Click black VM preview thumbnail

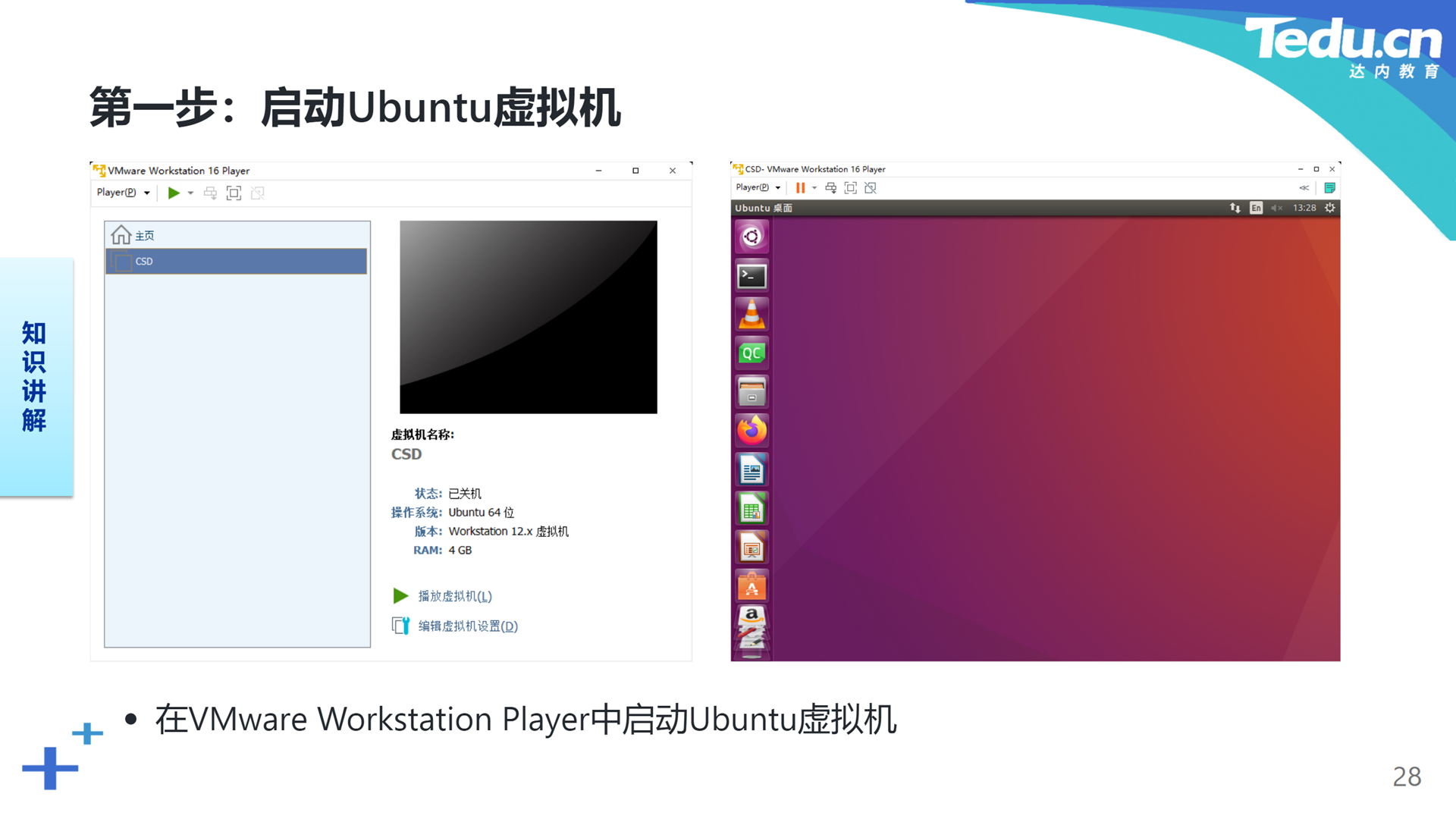pyautogui.click(x=529, y=317)
